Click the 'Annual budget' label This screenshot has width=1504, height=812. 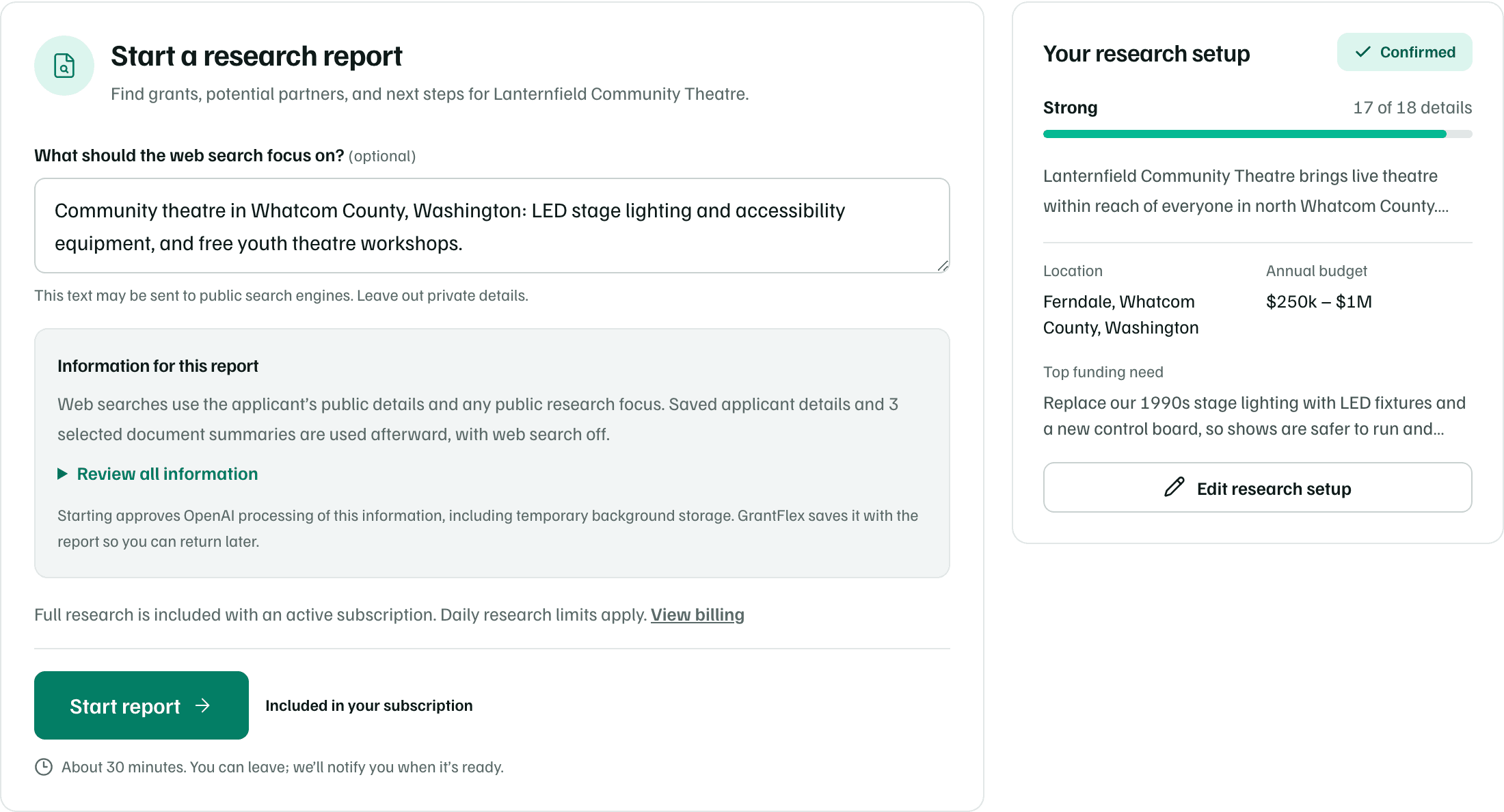tap(1316, 271)
